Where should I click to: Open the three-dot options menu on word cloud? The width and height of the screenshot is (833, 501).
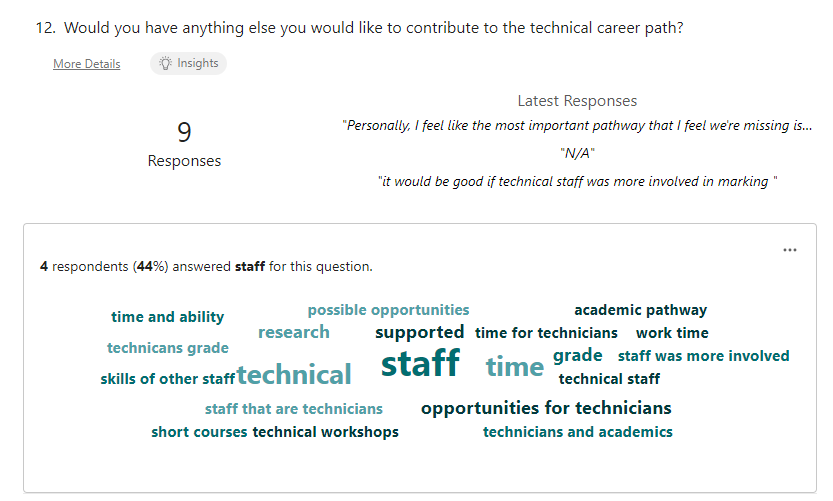pyautogui.click(x=789, y=250)
